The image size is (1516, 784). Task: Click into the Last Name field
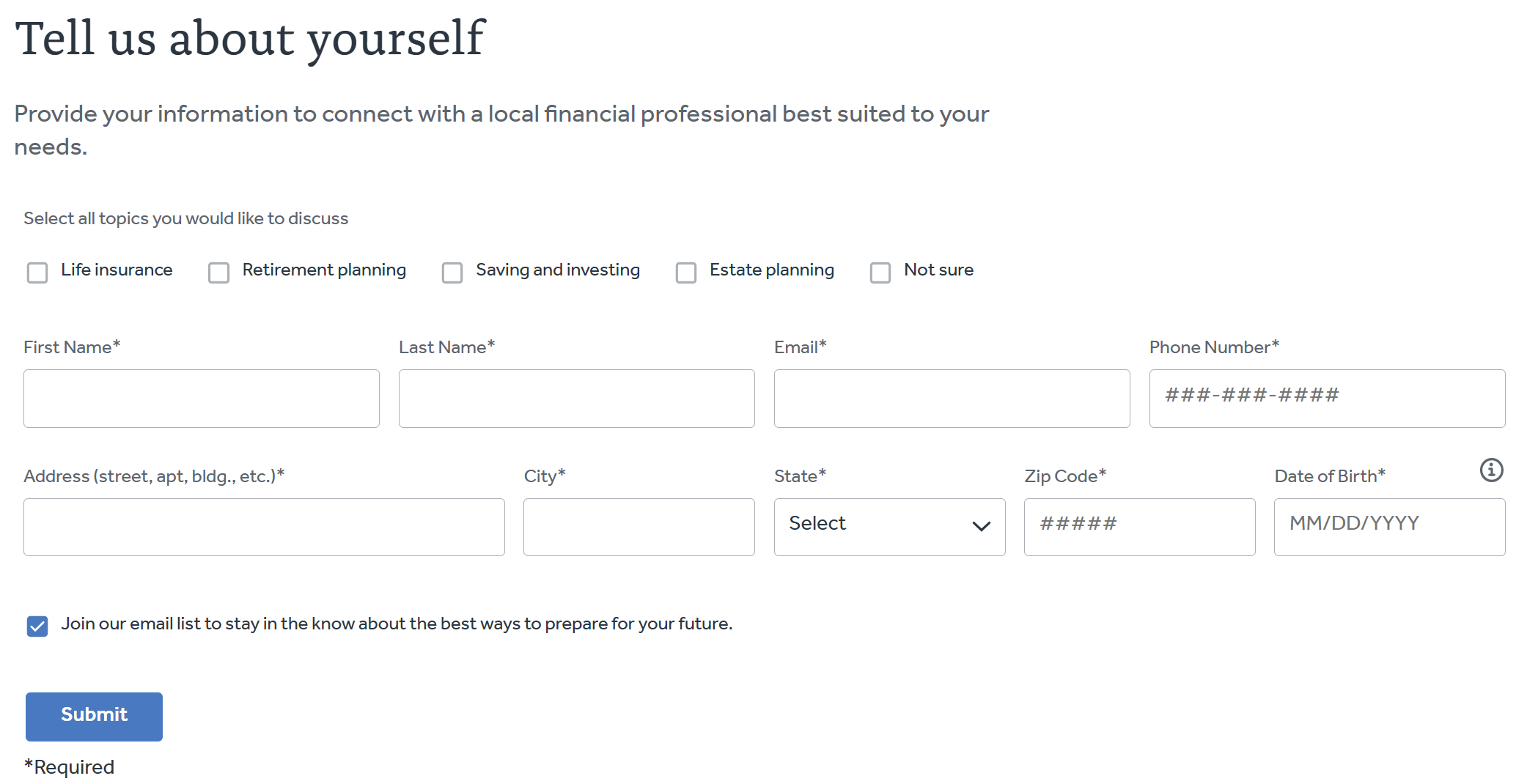[577, 399]
